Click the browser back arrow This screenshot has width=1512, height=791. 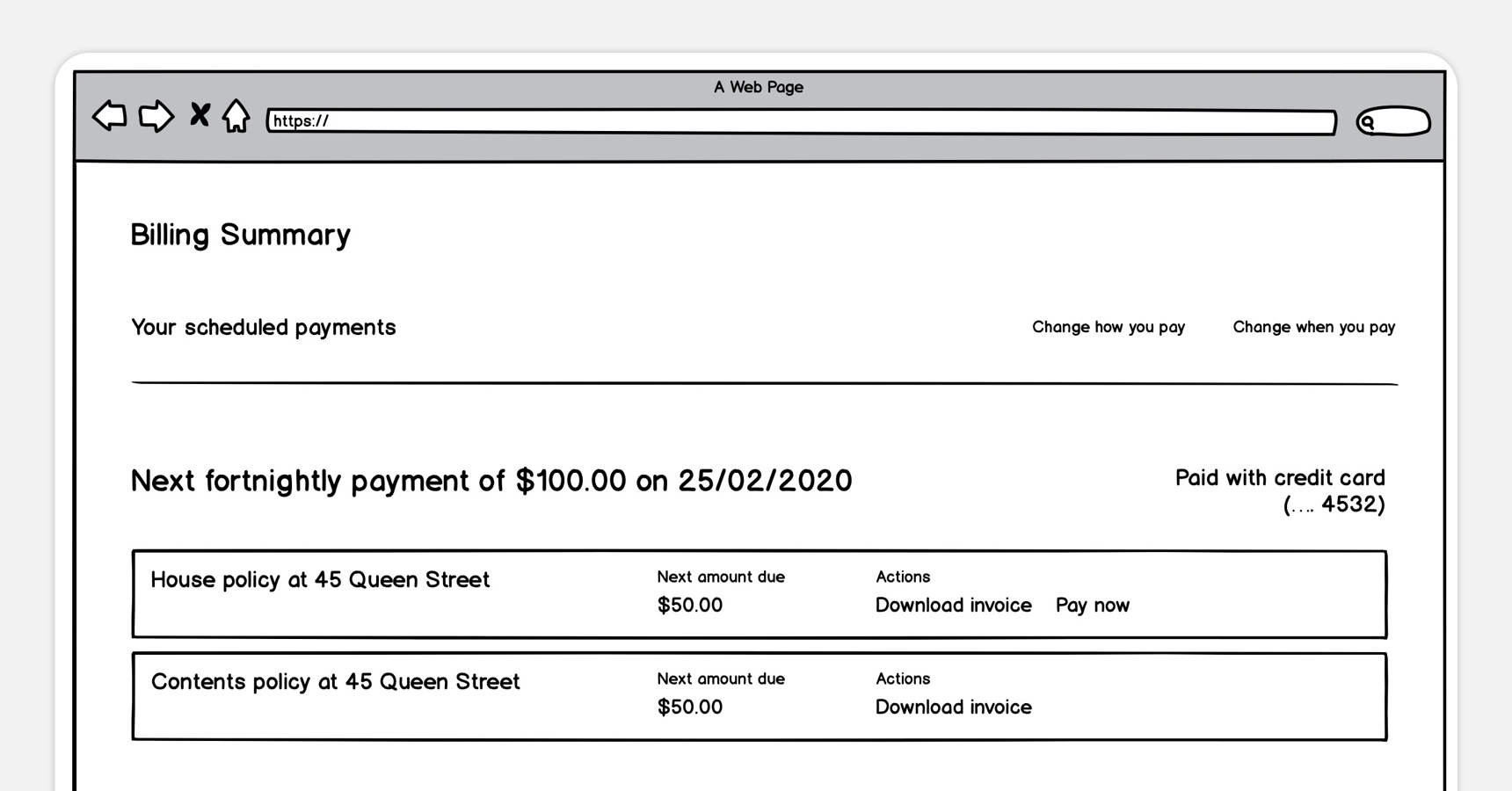tap(110, 116)
